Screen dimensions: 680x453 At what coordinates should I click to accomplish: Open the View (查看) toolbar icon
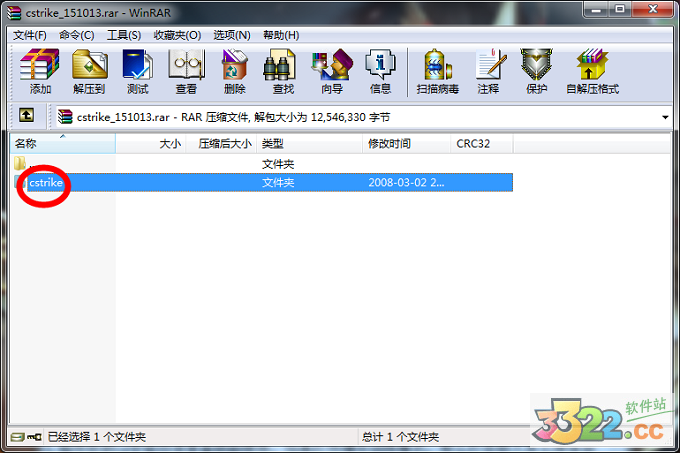coord(186,71)
